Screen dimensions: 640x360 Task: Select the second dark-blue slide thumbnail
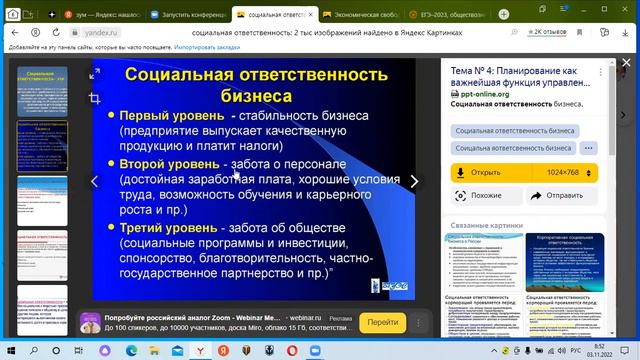[x=42, y=146]
